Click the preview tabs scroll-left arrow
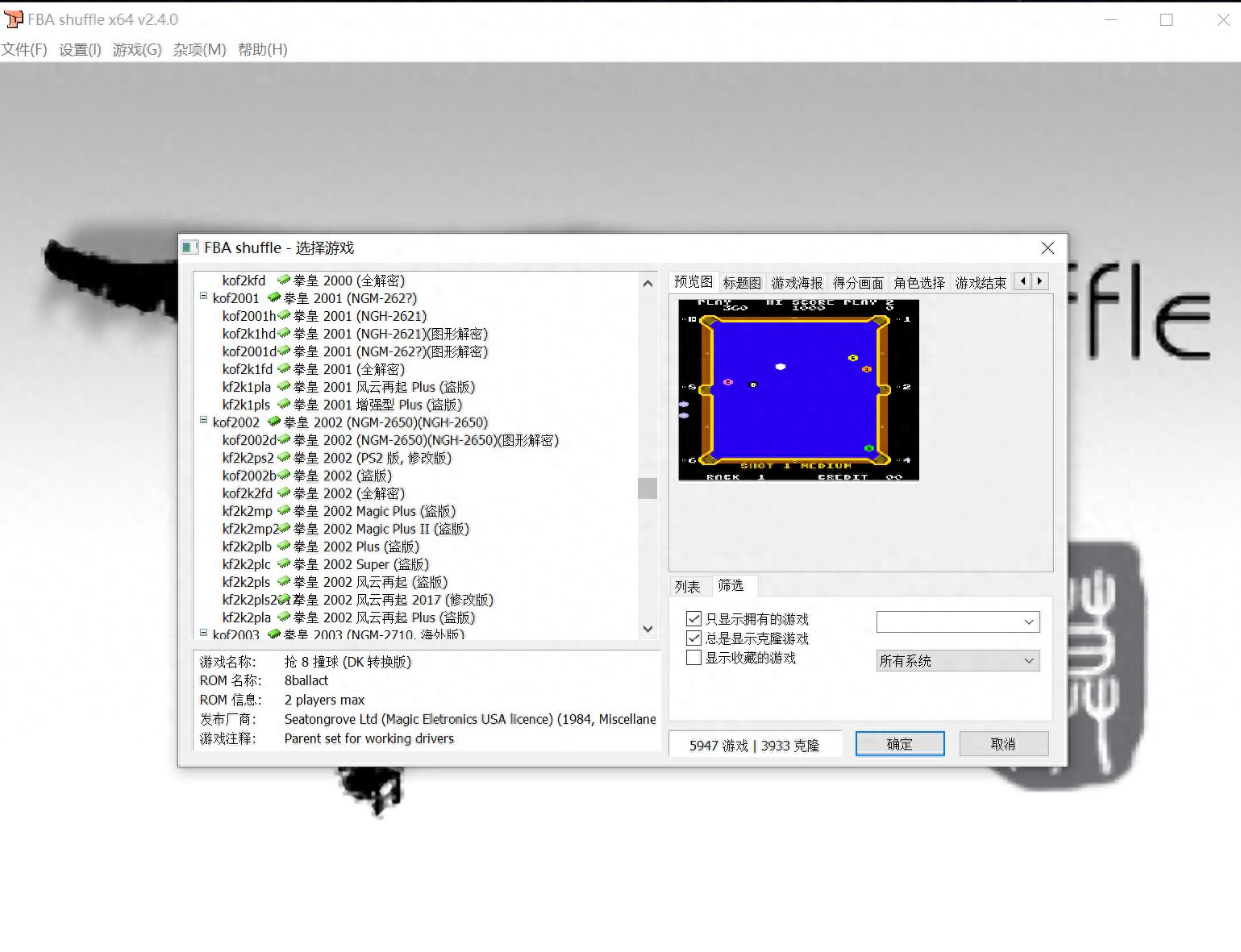Viewport: 1241px width, 952px height. tap(1022, 281)
